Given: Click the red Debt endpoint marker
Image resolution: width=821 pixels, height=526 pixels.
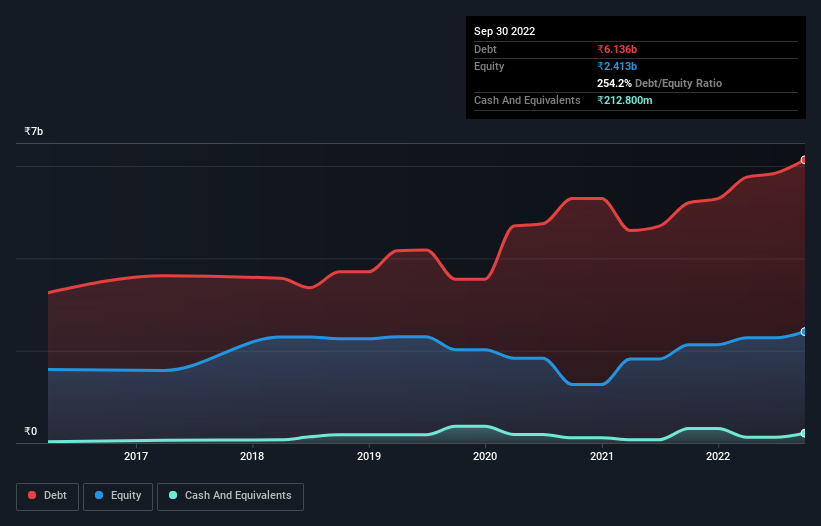Looking at the screenshot, I should tap(804, 160).
